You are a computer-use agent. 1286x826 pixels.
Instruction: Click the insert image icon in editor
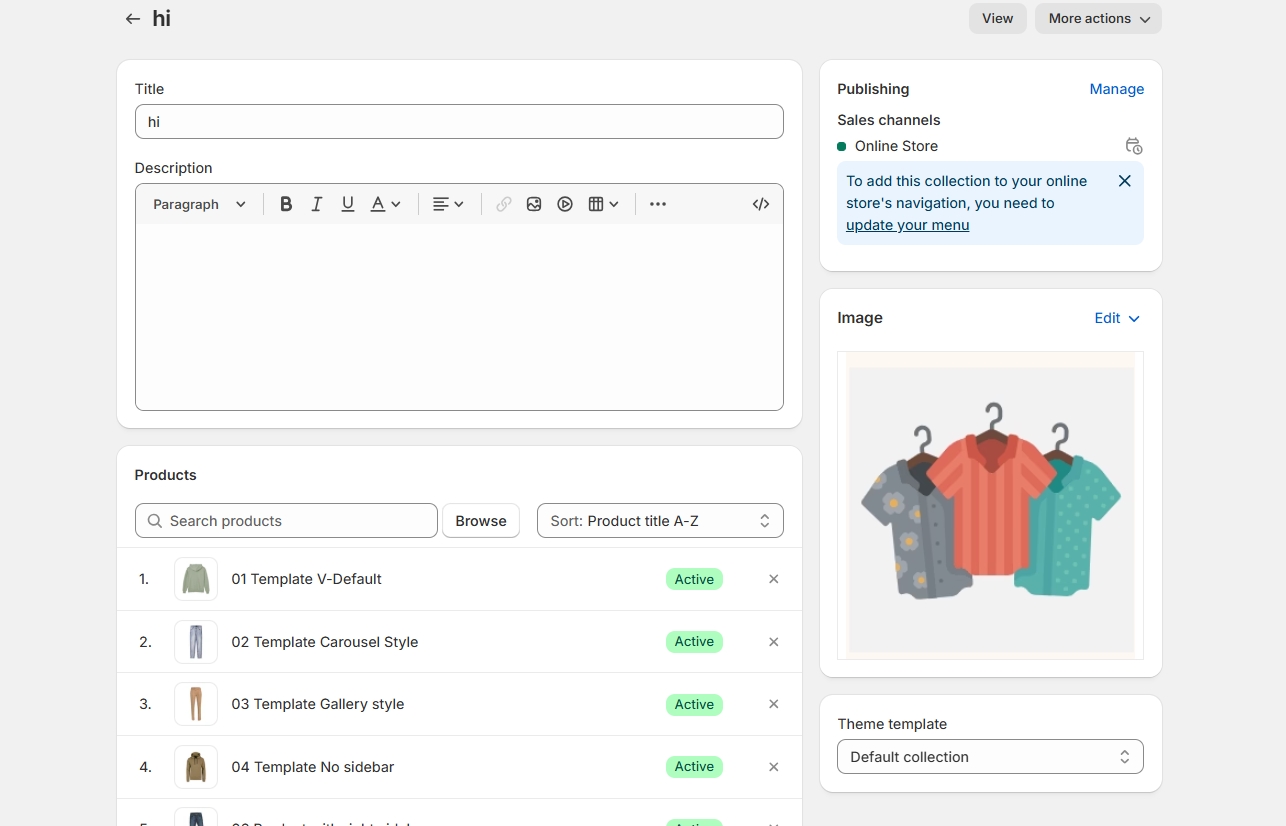[534, 204]
